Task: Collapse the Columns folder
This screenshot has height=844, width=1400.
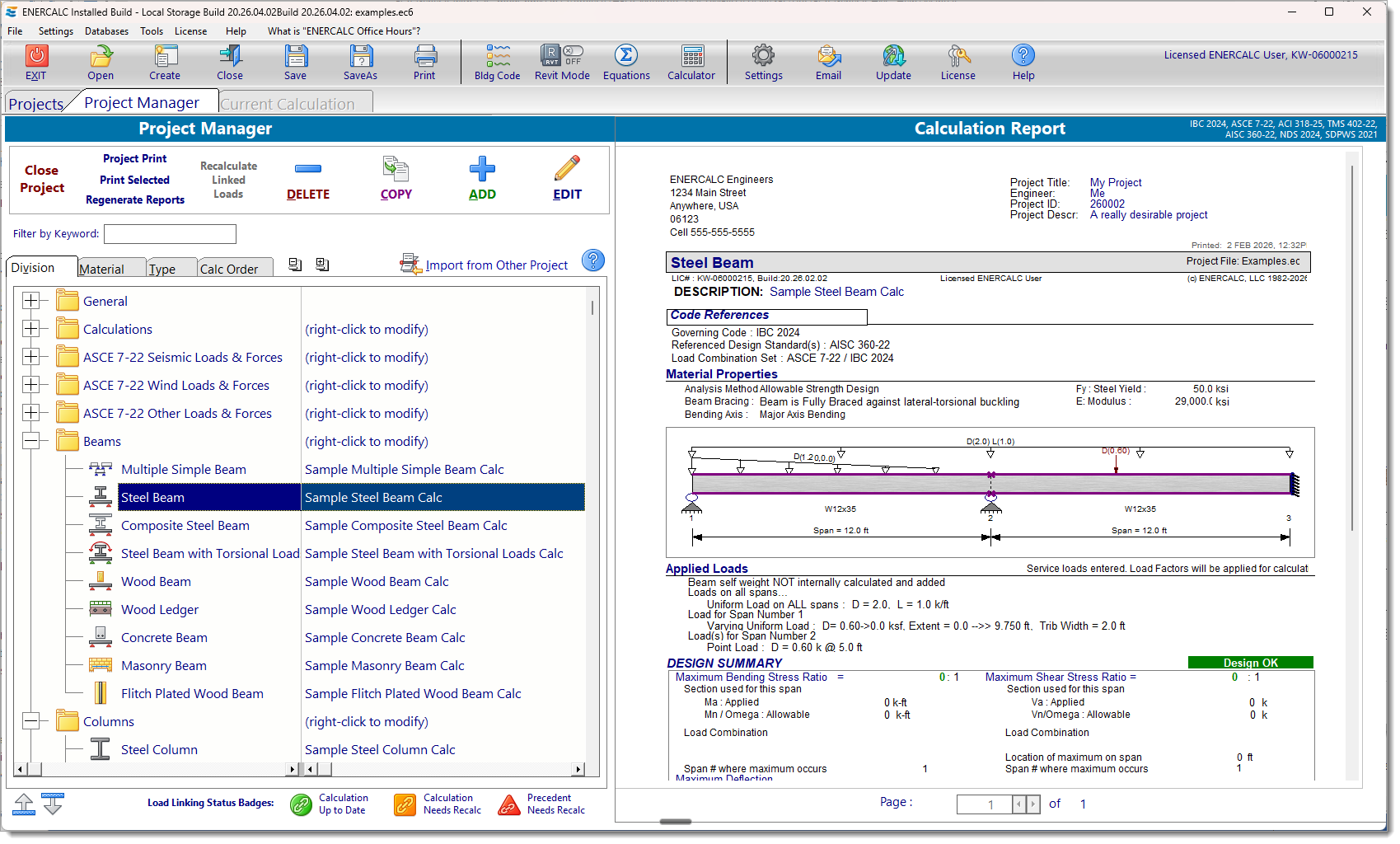Action: click(x=30, y=721)
